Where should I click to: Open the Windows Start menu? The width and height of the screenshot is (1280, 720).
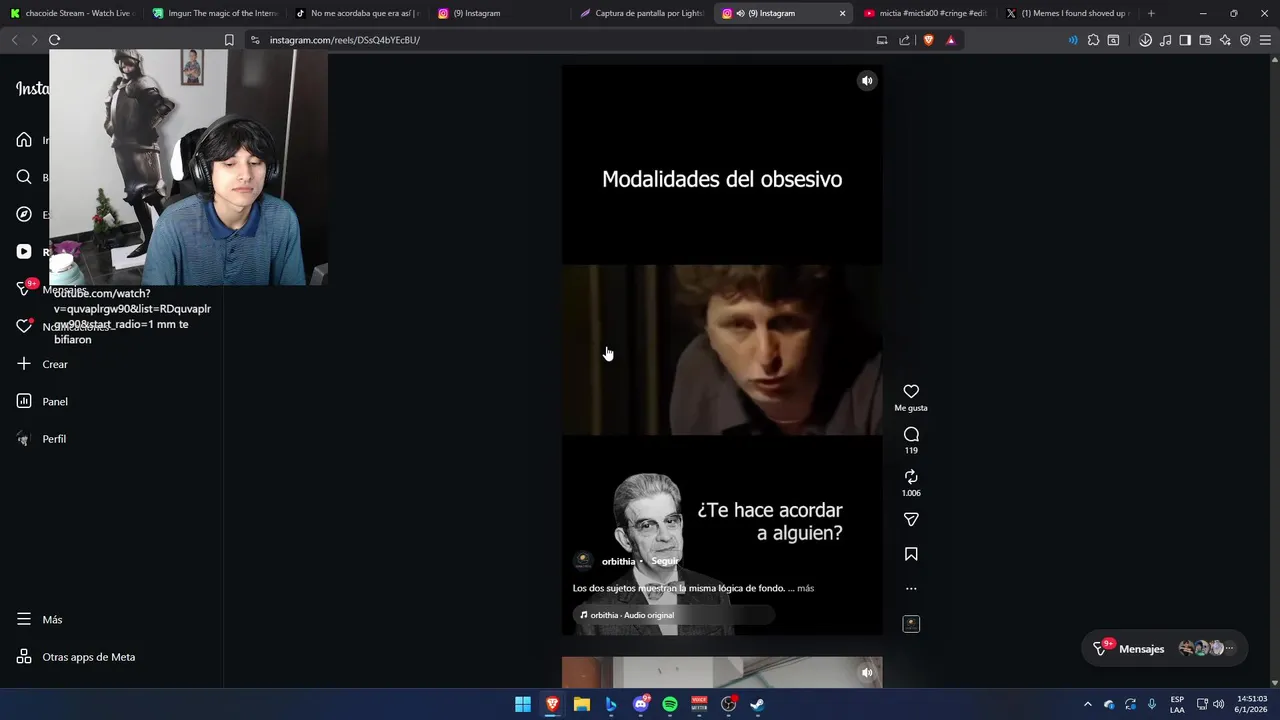click(523, 704)
